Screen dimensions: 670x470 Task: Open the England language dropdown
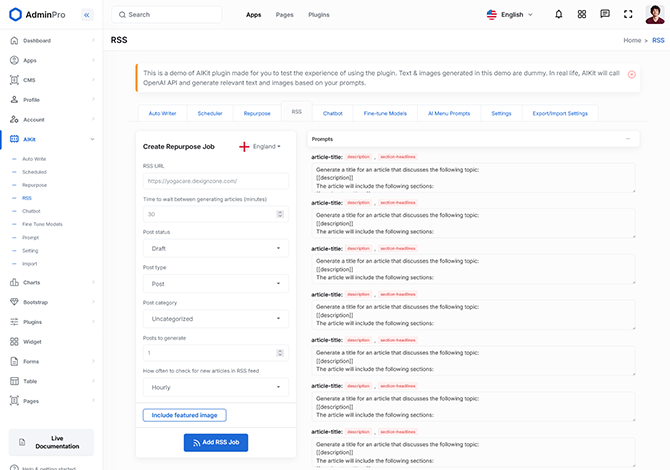[x=260, y=146]
